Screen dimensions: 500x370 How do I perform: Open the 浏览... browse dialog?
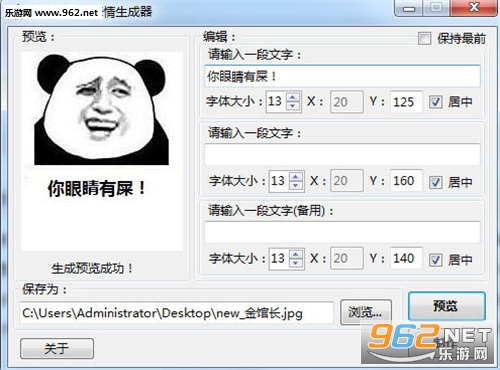[x=366, y=312]
